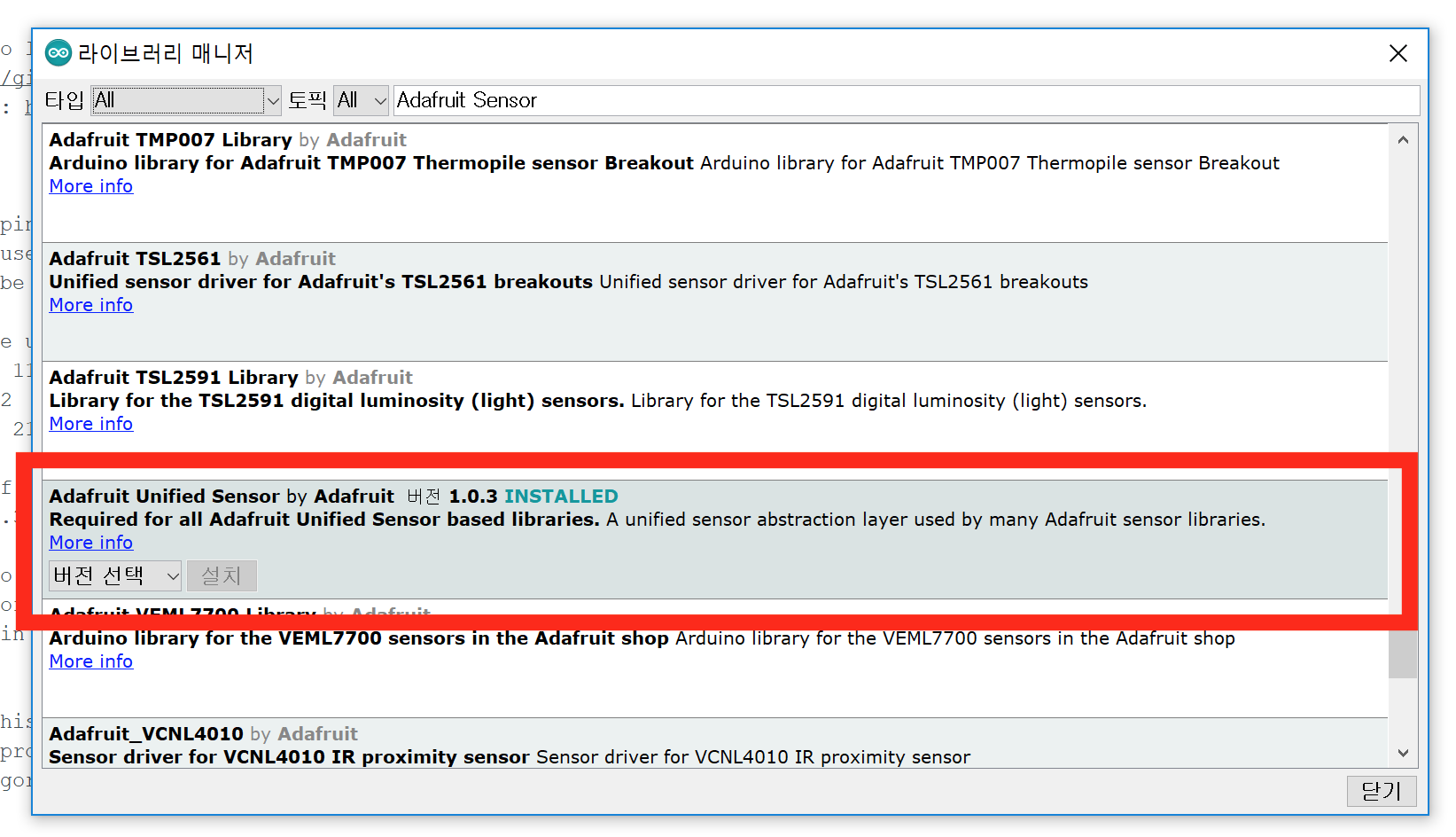Image resolution: width=1456 pixels, height=837 pixels.
Task: Open More info for Adafruit Unified Sensor
Action: pyautogui.click(x=91, y=543)
